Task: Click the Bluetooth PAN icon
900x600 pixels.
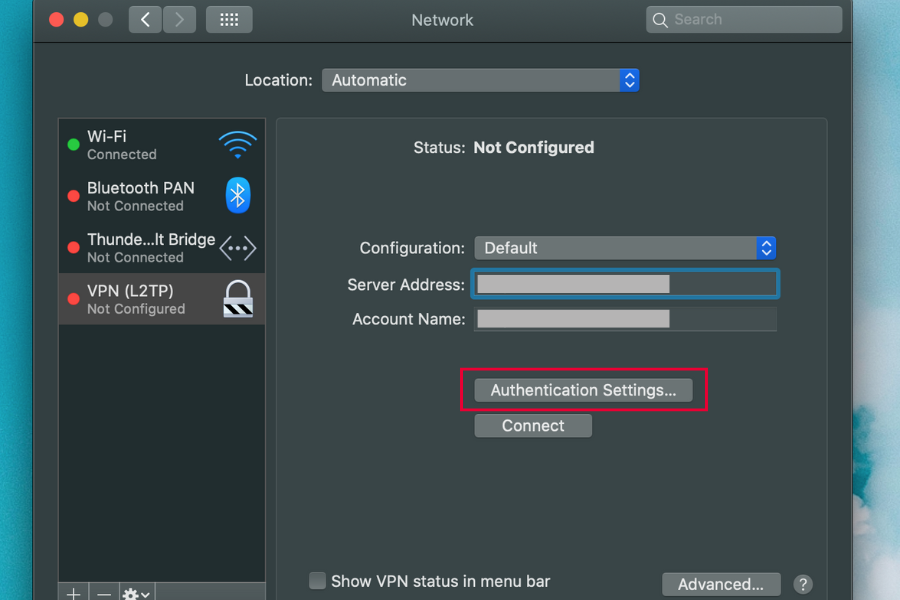Action: [237, 196]
